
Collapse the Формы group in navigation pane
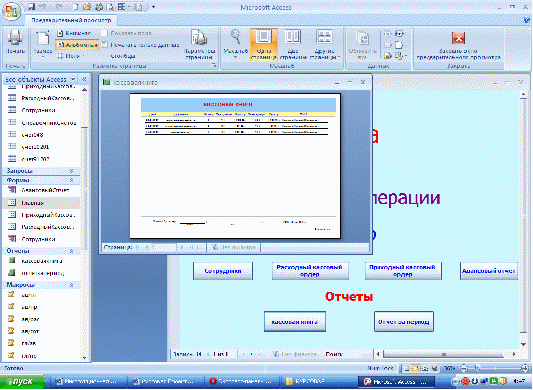pos(71,180)
